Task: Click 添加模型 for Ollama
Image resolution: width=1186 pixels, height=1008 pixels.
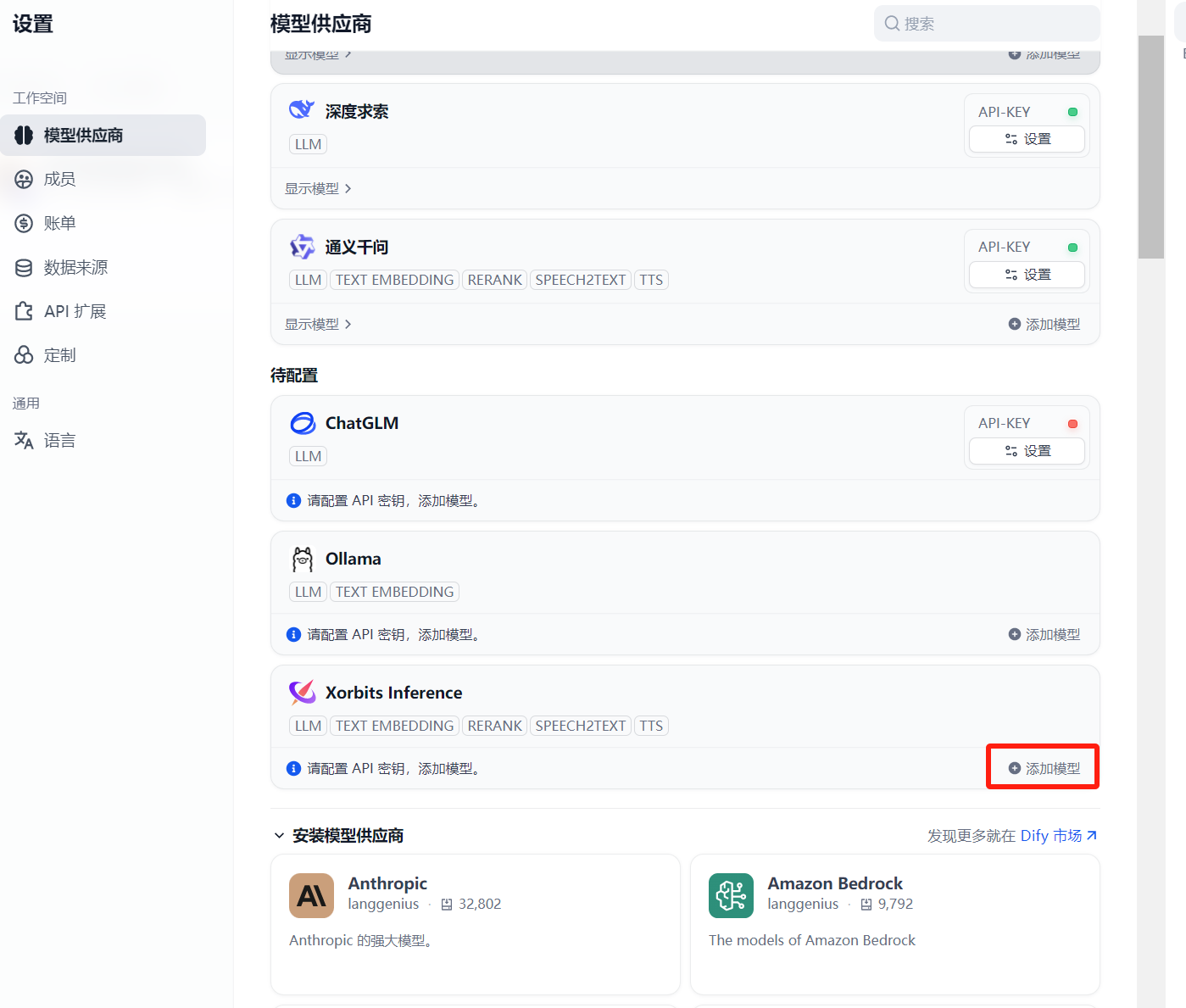Action: click(1044, 634)
